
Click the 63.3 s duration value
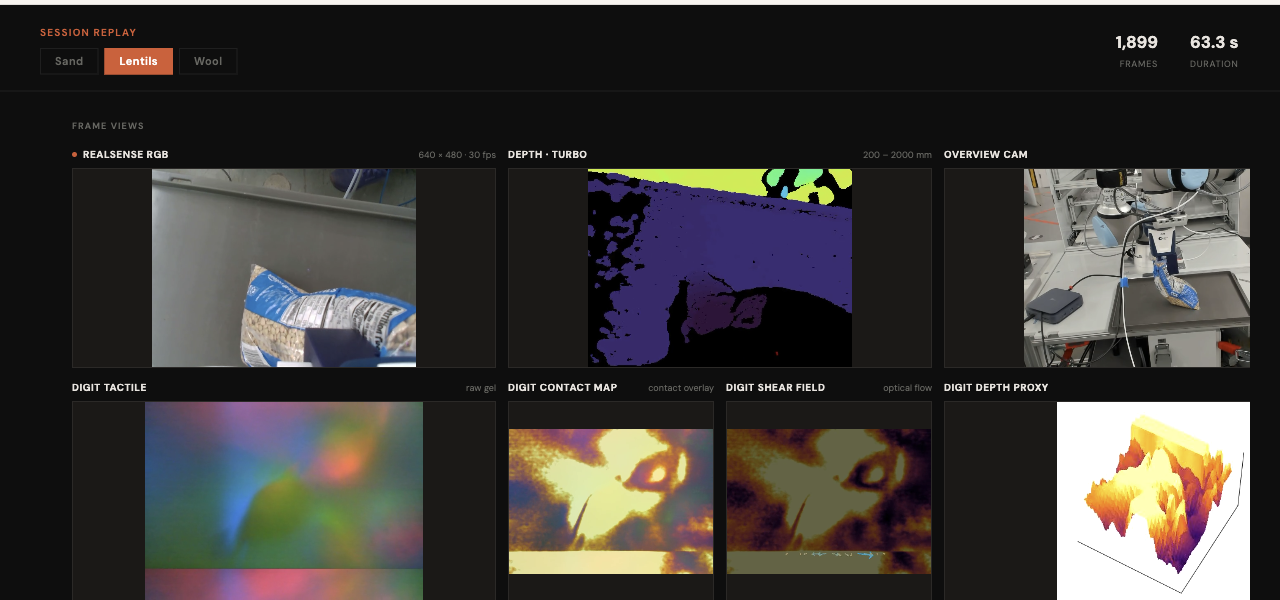[x=1214, y=43]
